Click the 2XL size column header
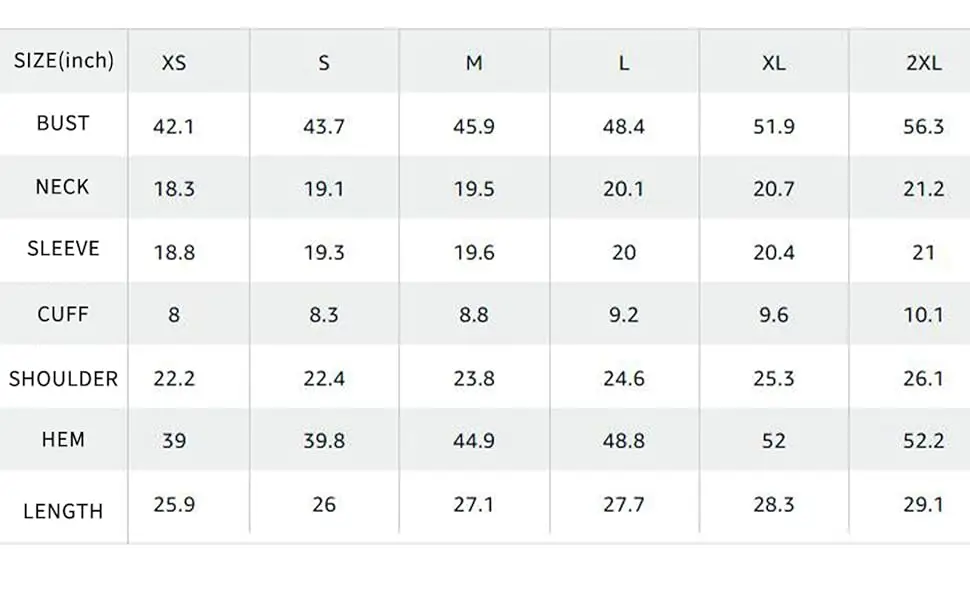The image size is (970, 600). (923, 63)
